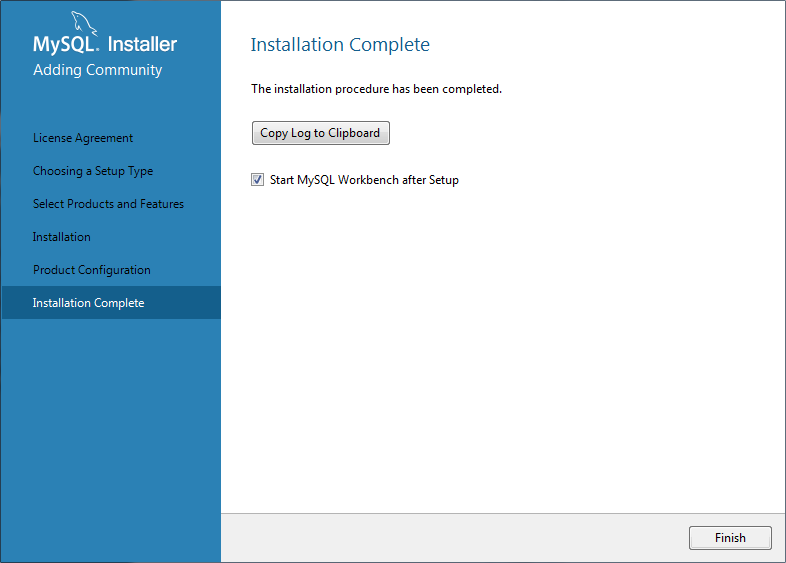Viewport: 786px width, 563px height.
Task: Copy log to clipboard
Action: [x=320, y=133]
